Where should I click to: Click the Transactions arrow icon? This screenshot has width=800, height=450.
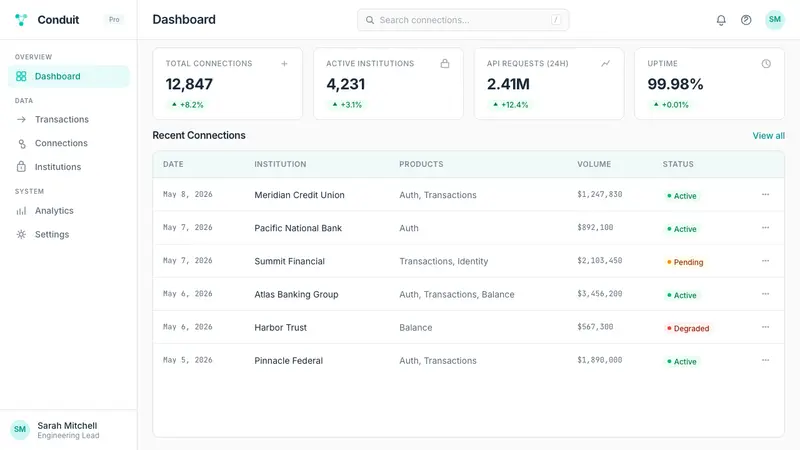21,119
